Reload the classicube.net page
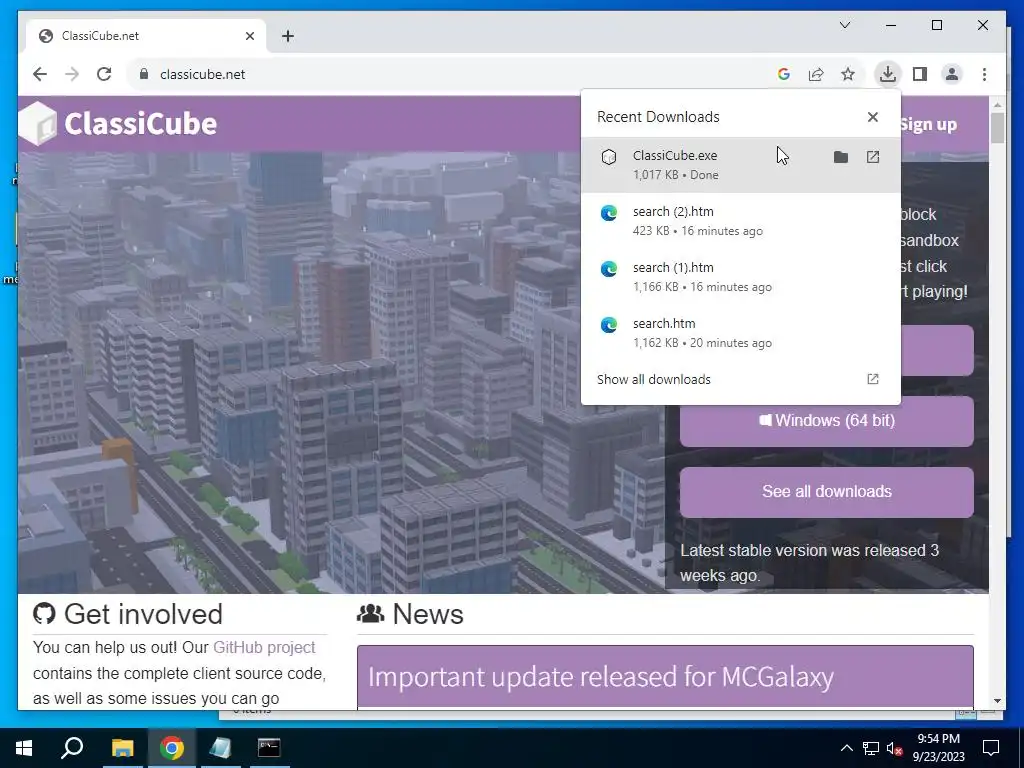 tap(104, 74)
